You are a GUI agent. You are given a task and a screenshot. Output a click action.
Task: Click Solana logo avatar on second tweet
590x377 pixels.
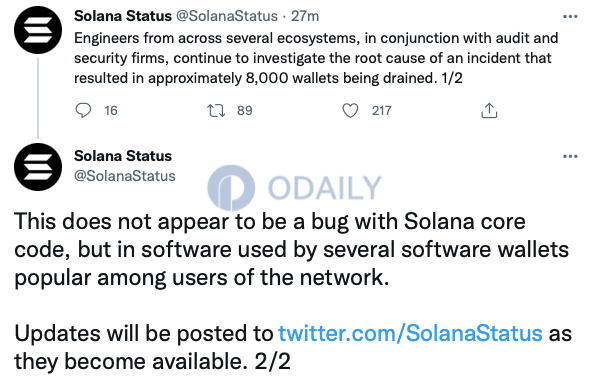(38, 167)
